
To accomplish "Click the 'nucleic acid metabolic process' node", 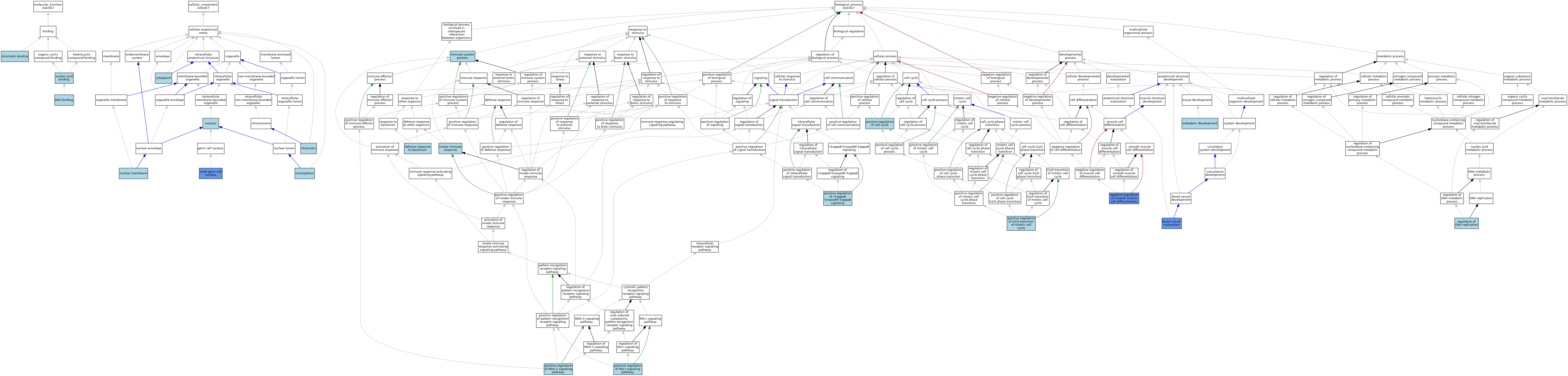I will (1479, 148).
